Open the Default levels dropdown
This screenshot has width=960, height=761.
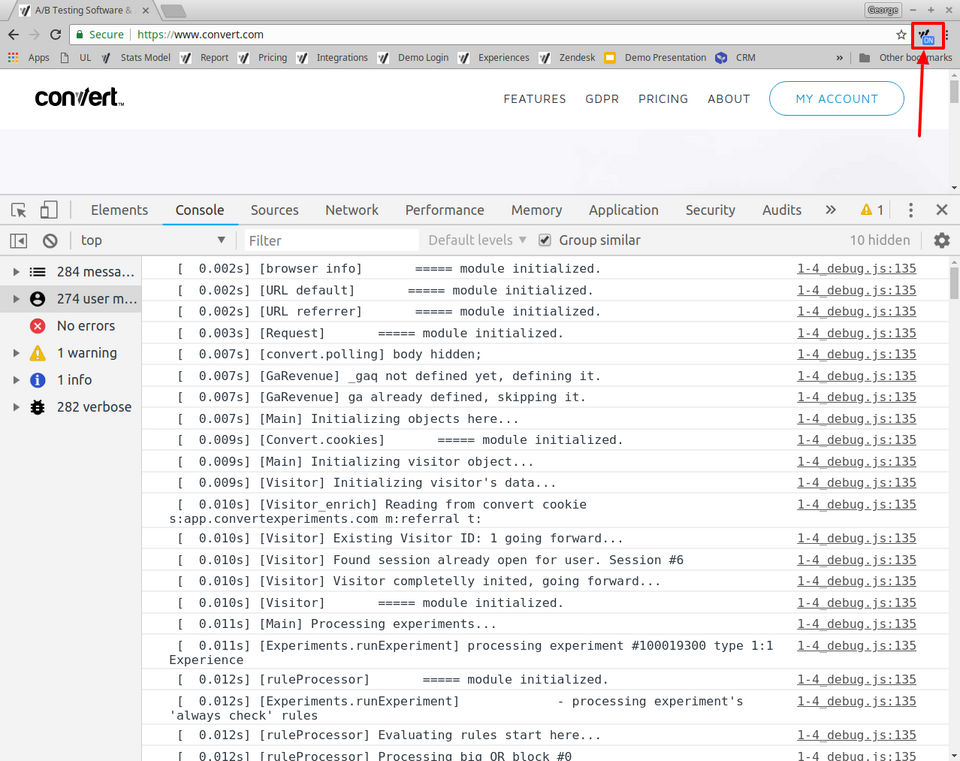[477, 240]
